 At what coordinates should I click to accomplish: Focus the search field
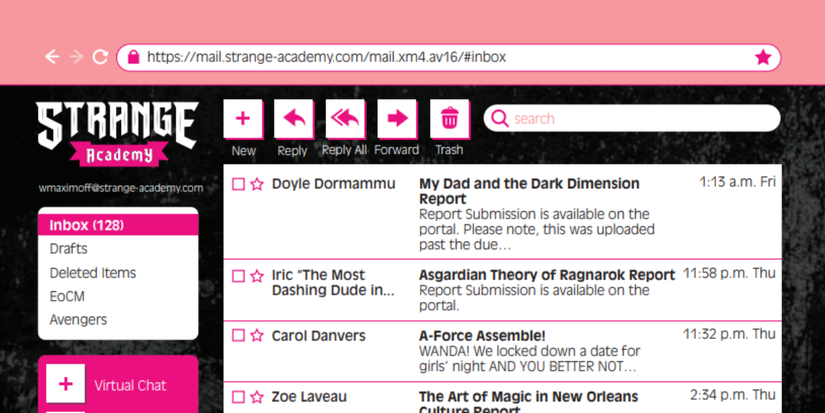(631, 118)
